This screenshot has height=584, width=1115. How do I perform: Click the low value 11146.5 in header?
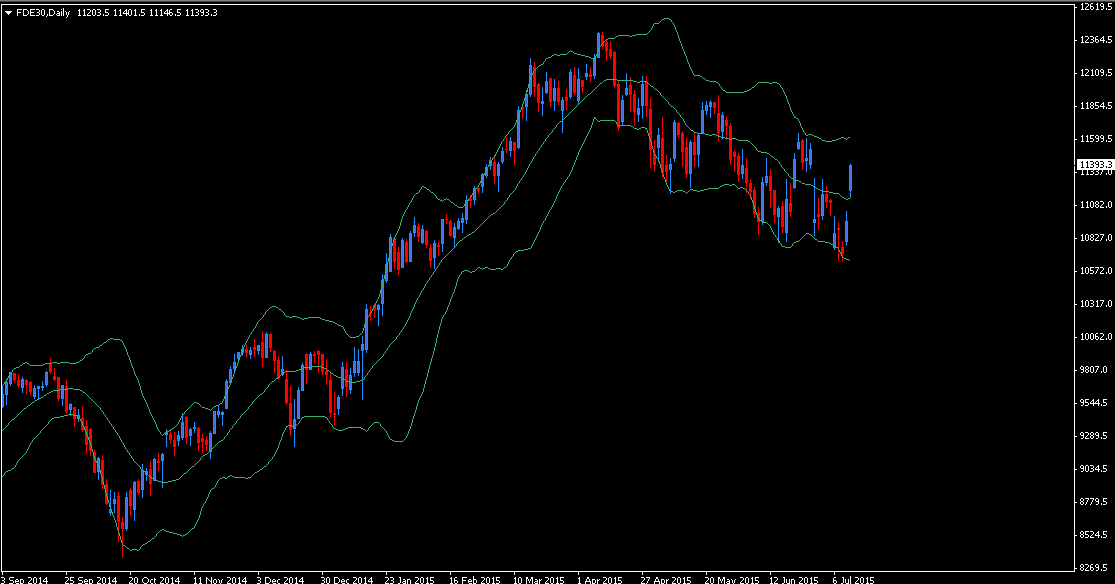tap(165, 13)
